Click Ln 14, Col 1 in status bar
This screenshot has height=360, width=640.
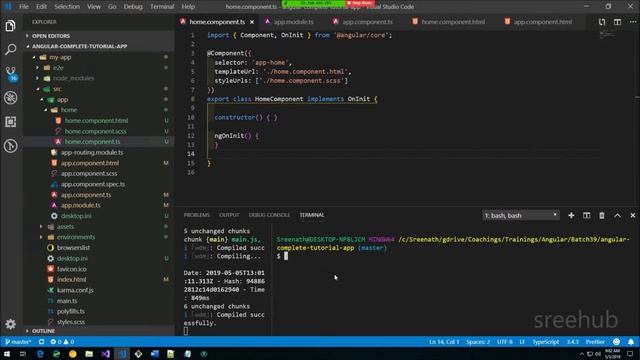(x=444, y=342)
